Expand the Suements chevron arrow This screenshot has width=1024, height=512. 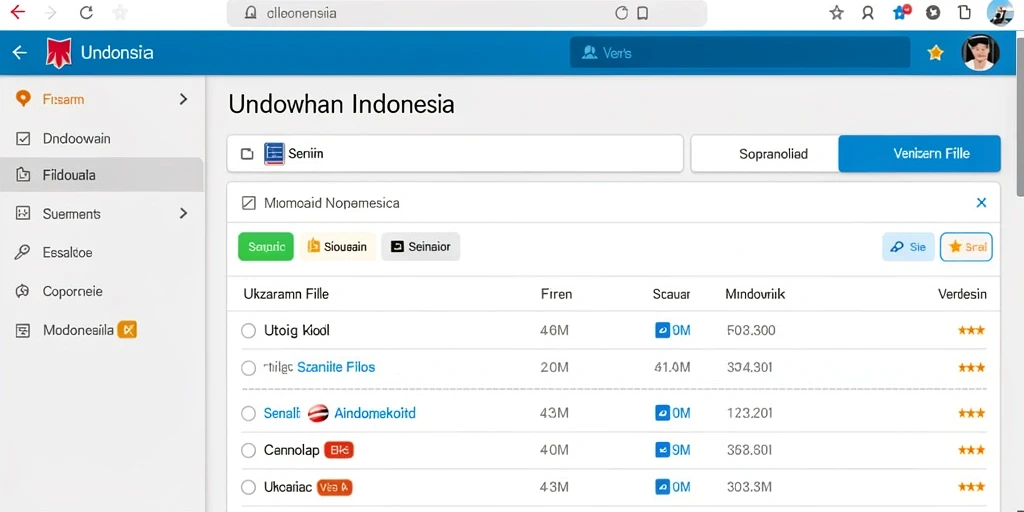pos(184,214)
